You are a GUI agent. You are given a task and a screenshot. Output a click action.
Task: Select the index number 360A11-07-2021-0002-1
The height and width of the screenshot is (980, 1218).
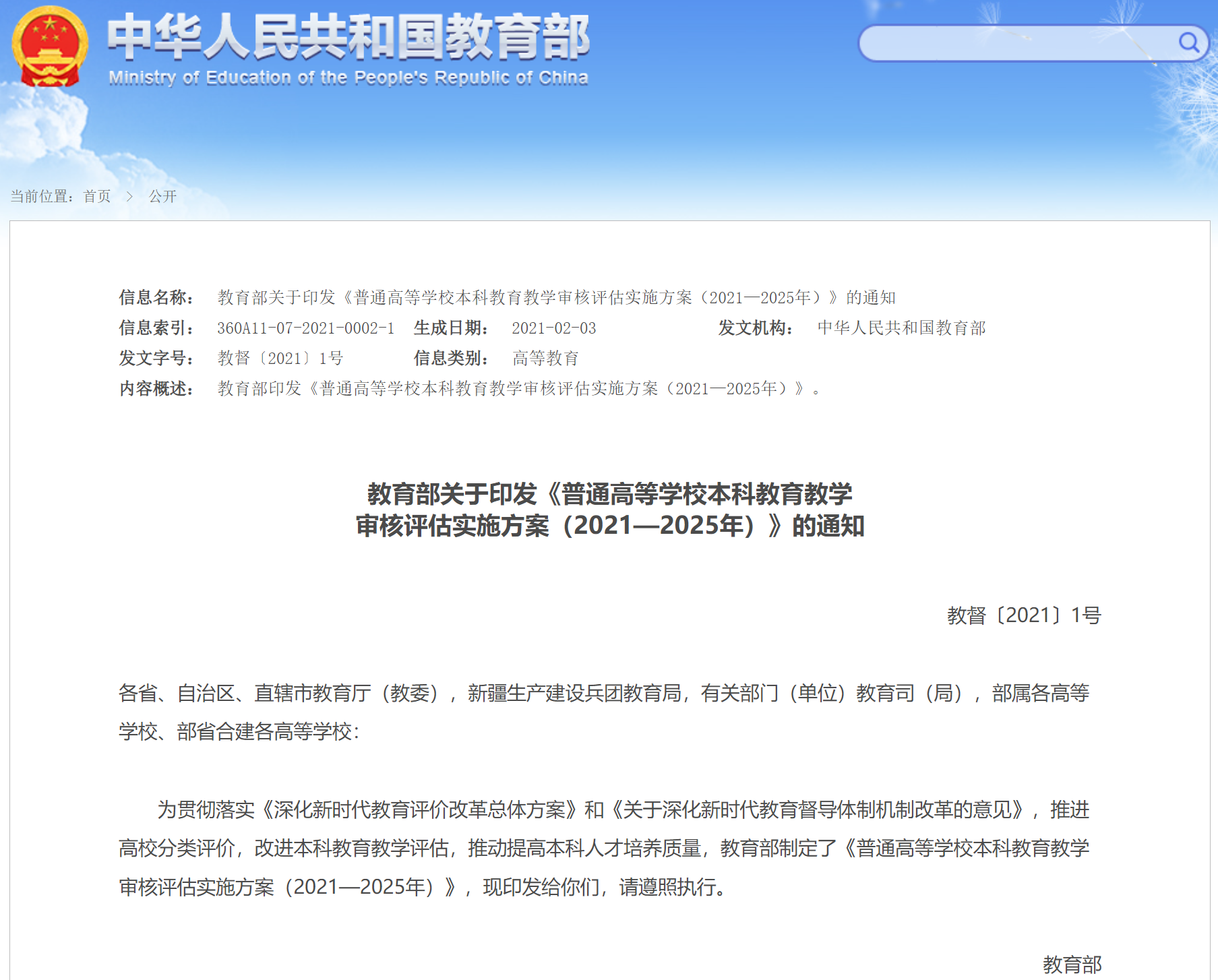coord(305,328)
